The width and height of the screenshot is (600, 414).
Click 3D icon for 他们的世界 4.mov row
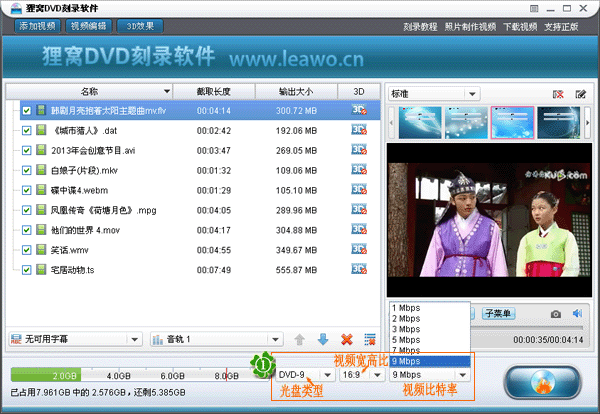[359, 230]
